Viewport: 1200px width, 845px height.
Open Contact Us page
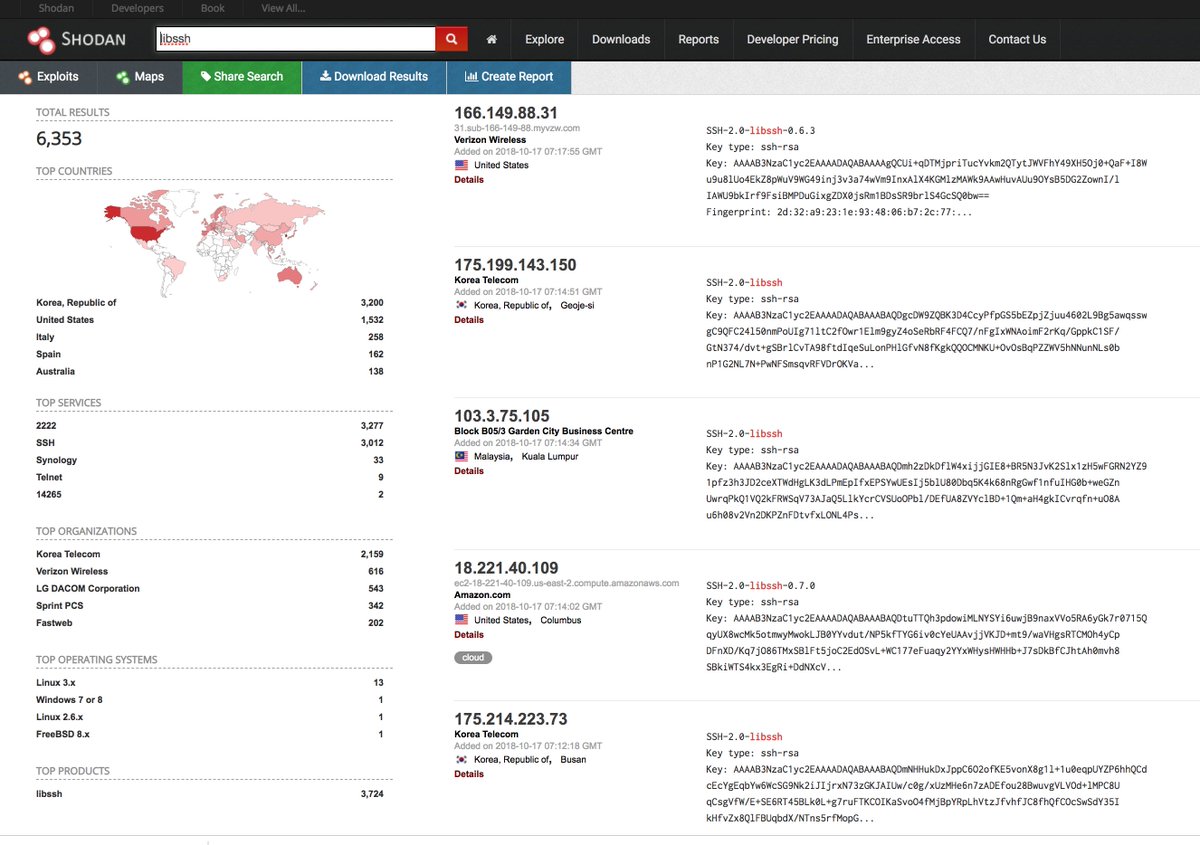pos(1017,40)
